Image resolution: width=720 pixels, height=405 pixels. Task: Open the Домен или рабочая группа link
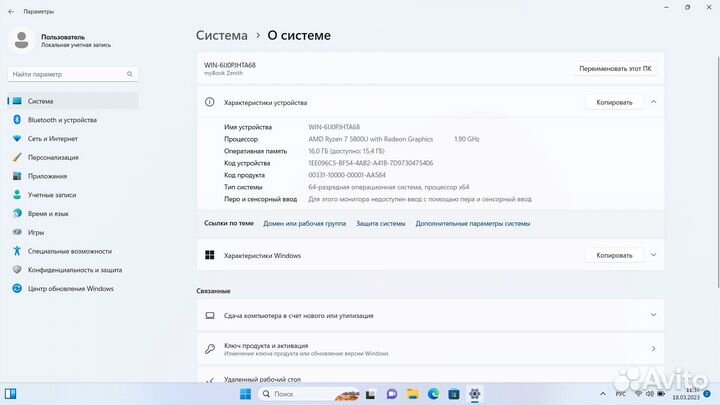pos(304,224)
